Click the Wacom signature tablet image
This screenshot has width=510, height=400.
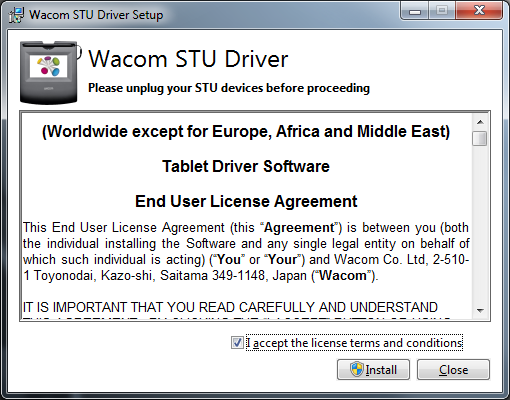tap(50, 73)
